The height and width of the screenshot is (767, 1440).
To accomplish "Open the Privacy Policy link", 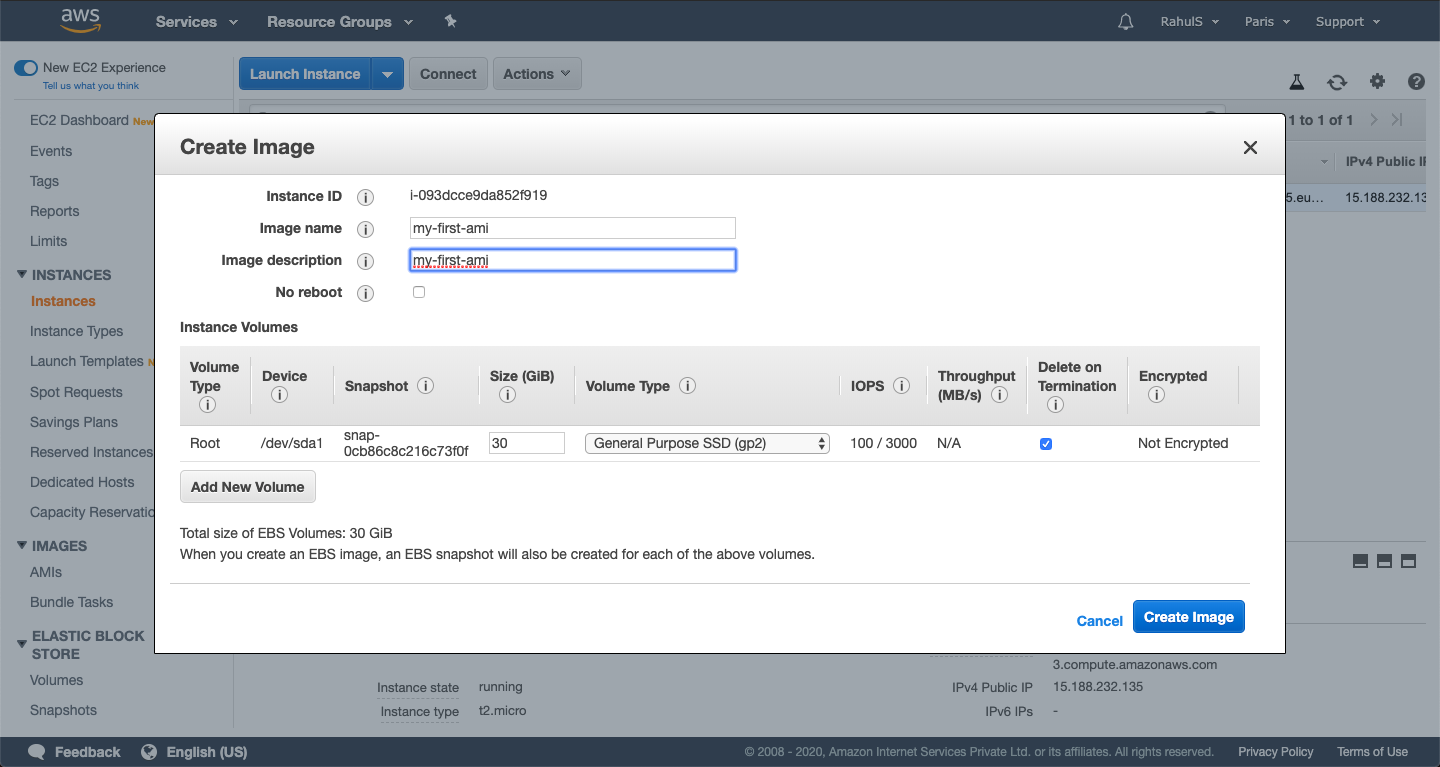I will pos(1276,751).
